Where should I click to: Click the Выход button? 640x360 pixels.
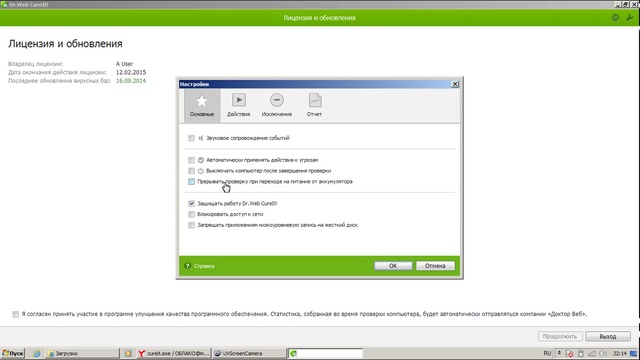pos(608,336)
